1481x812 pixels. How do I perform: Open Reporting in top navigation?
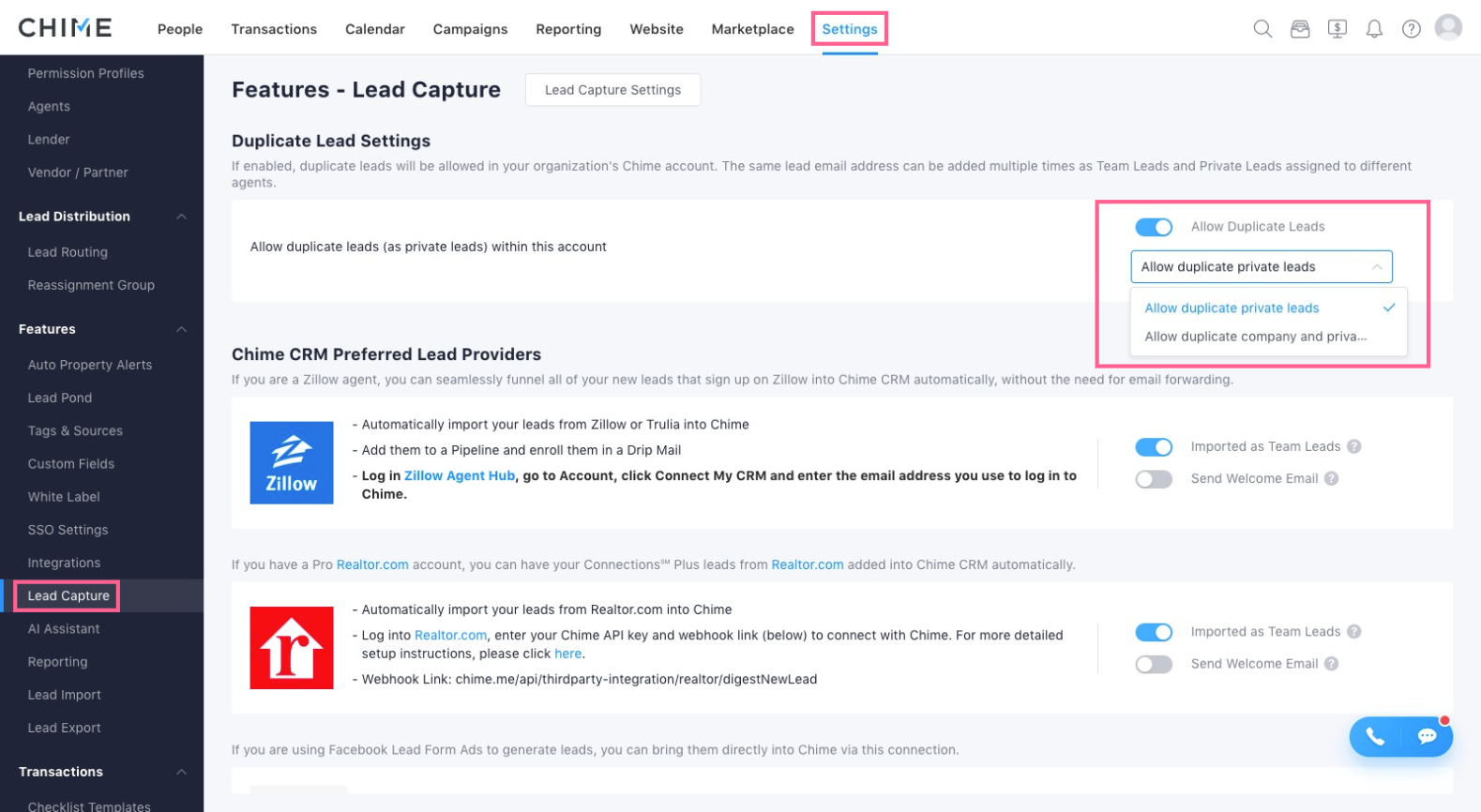(x=568, y=29)
